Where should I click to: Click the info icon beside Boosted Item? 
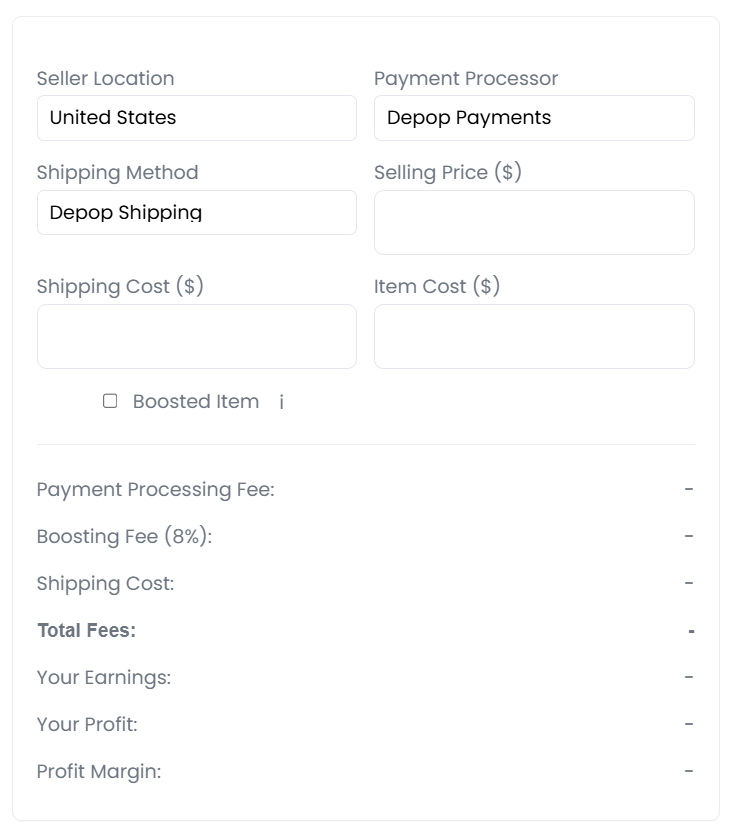click(282, 402)
